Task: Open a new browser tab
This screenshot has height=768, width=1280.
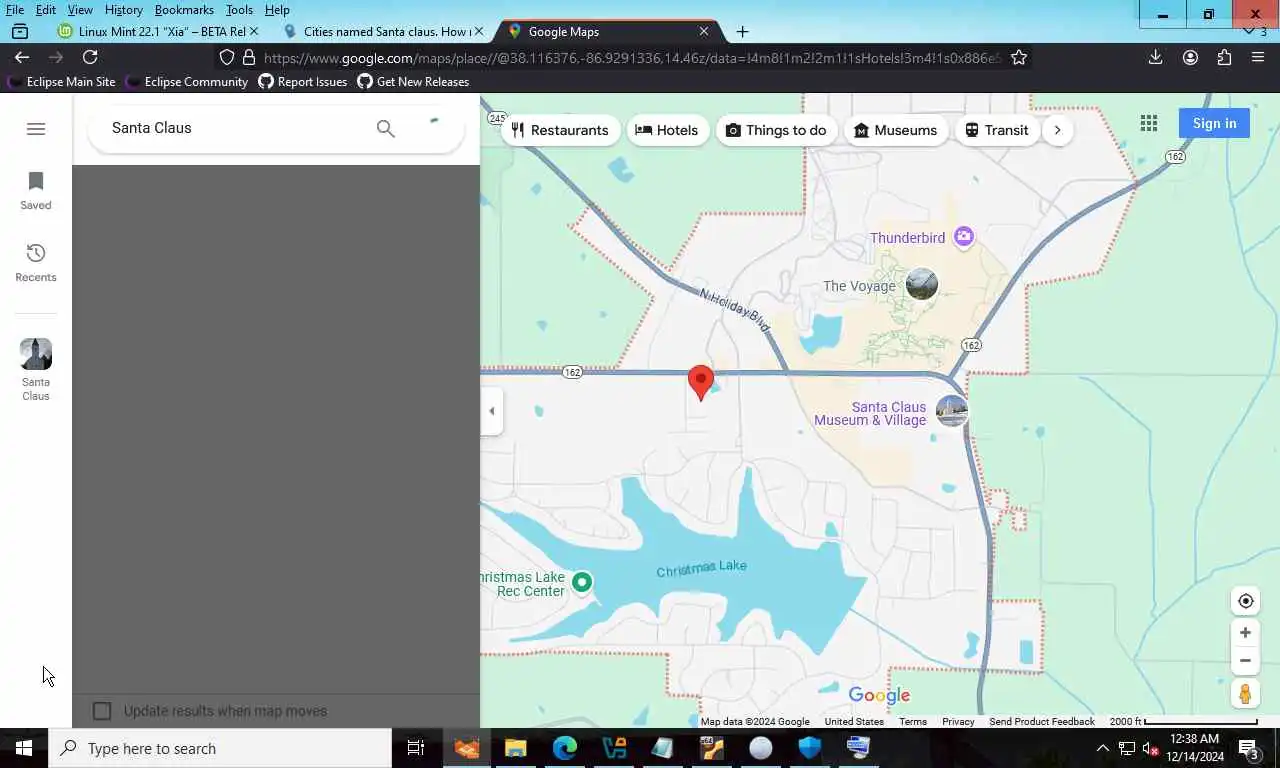Action: tap(742, 31)
